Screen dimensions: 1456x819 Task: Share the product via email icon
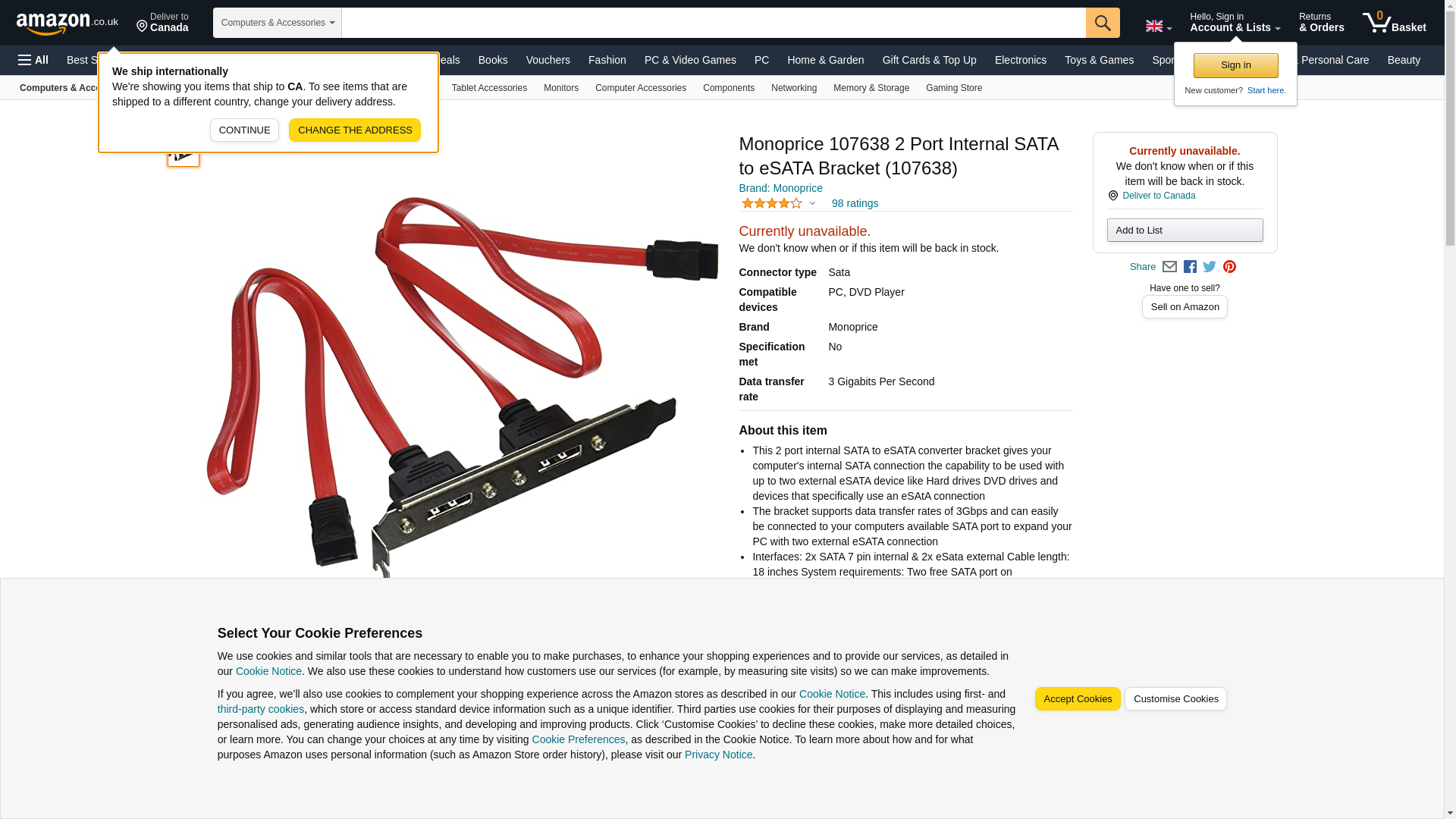coord(1169,267)
